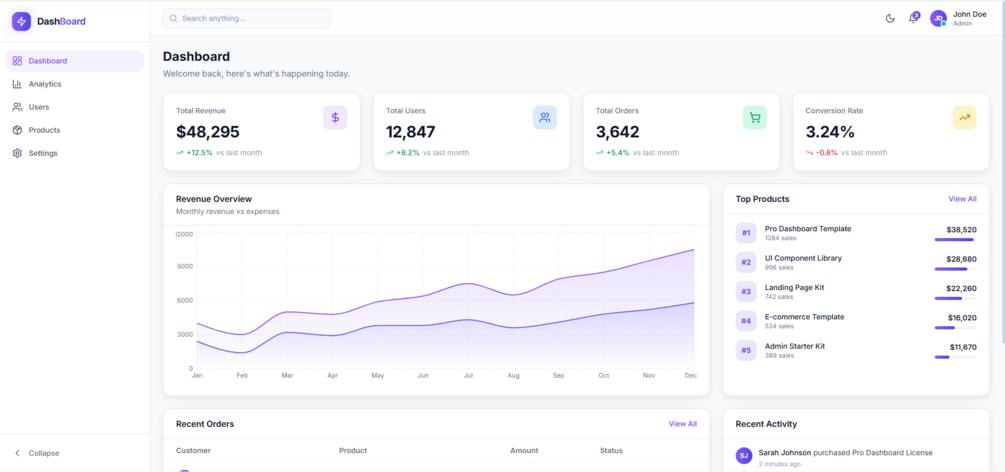
Task: Click the 3.24% conversion rate value
Action: (x=830, y=132)
